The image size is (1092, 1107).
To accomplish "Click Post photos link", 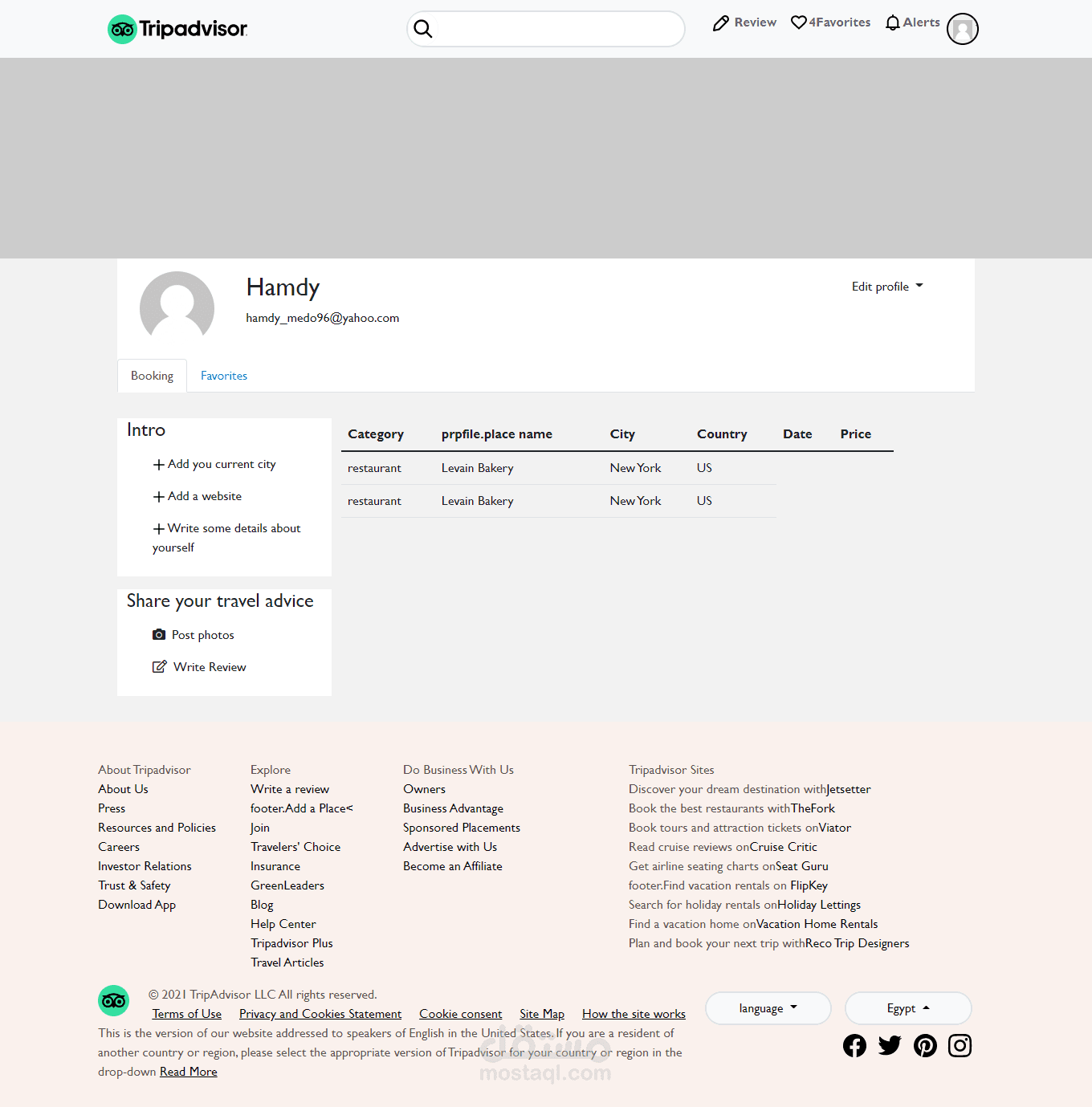I will click(x=203, y=635).
